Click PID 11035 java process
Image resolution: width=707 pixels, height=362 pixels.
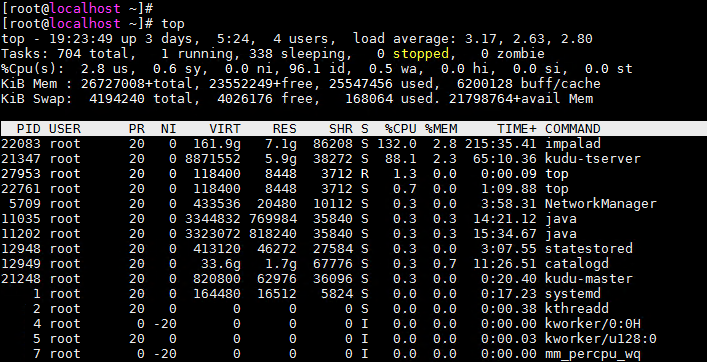point(21,219)
